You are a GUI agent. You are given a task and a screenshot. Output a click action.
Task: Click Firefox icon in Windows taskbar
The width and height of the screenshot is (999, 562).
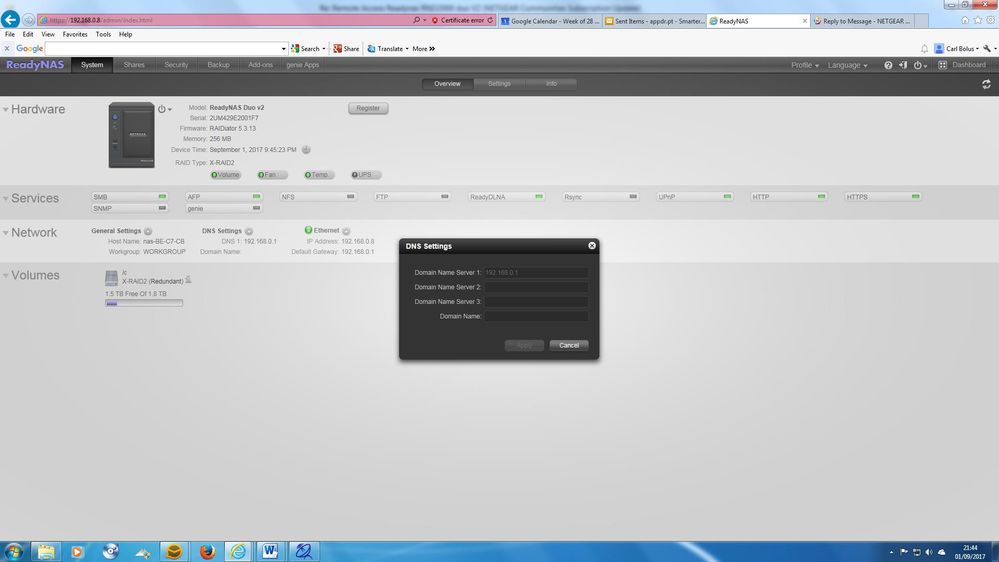pos(207,551)
